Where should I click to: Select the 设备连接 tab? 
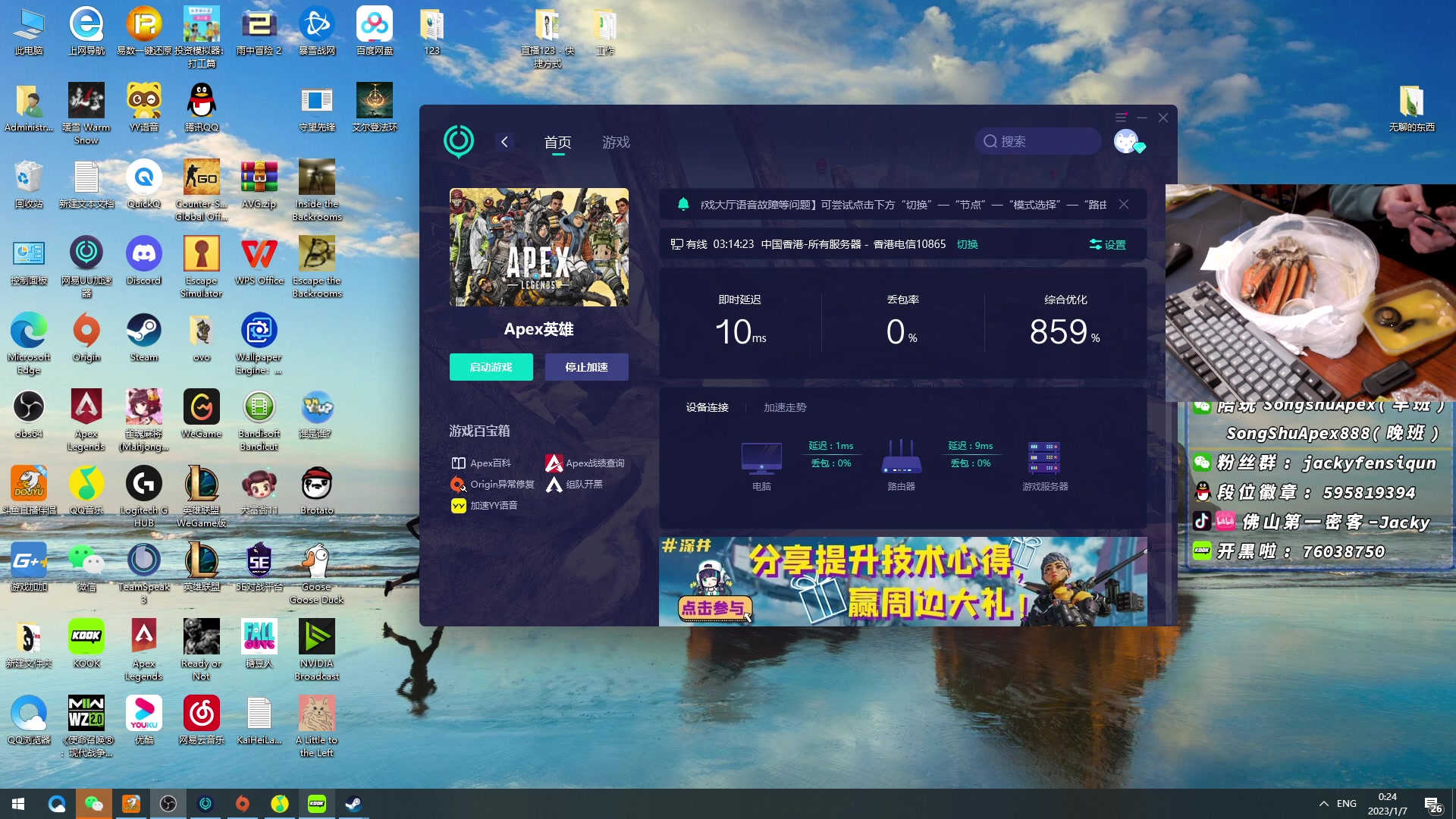[707, 408]
